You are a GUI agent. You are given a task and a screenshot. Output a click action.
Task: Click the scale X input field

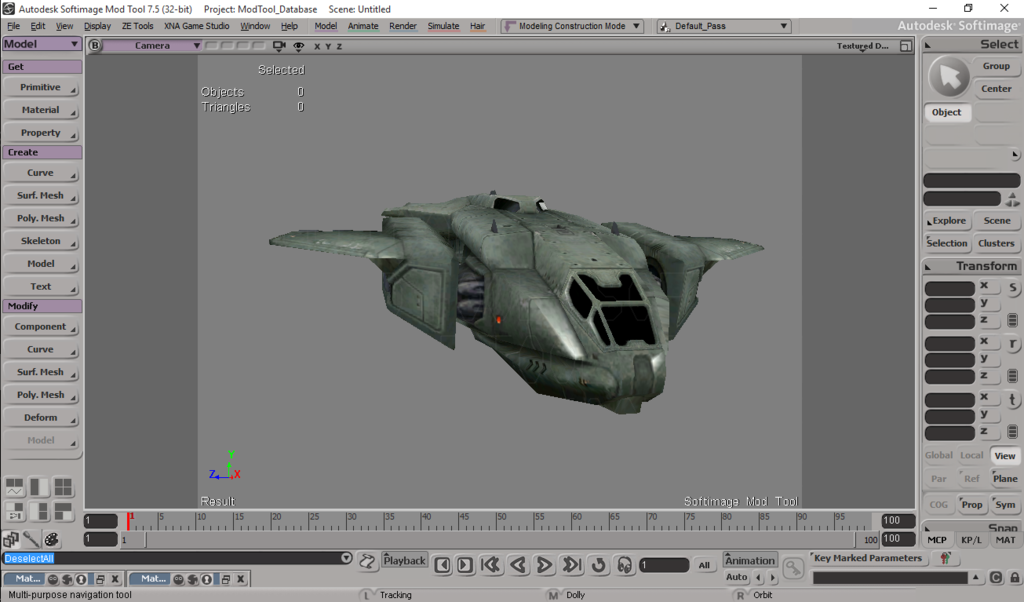click(950, 288)
